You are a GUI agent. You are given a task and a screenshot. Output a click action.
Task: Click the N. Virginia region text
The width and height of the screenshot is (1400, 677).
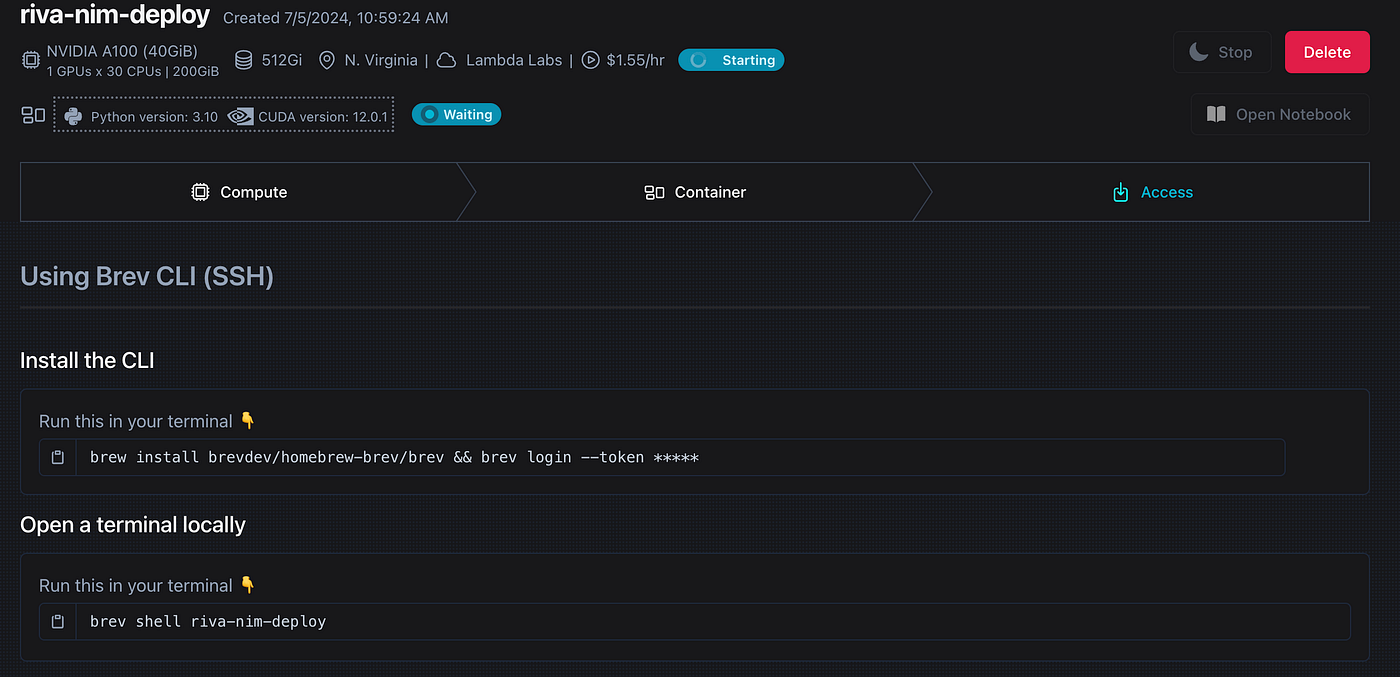tap(381, 60)
